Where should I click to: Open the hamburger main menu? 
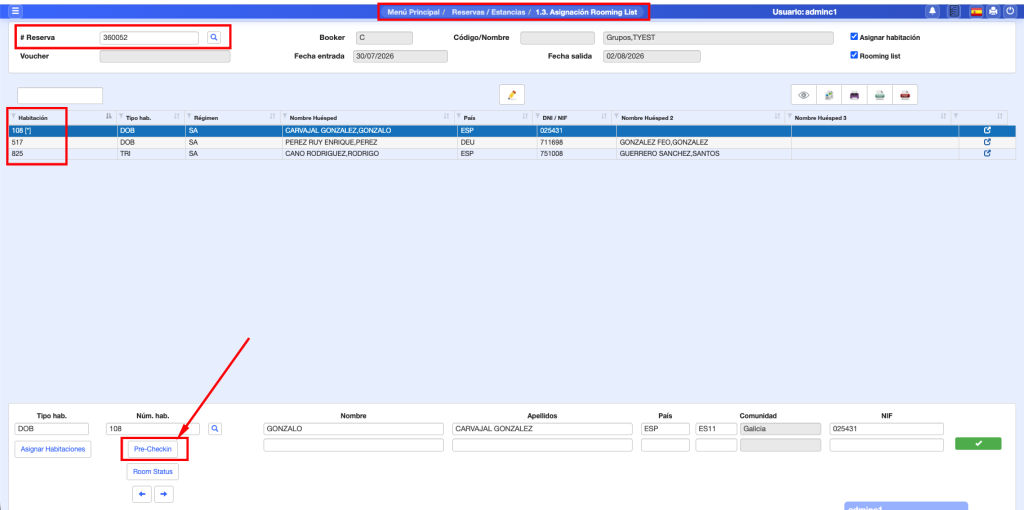[x=16, y=11]
